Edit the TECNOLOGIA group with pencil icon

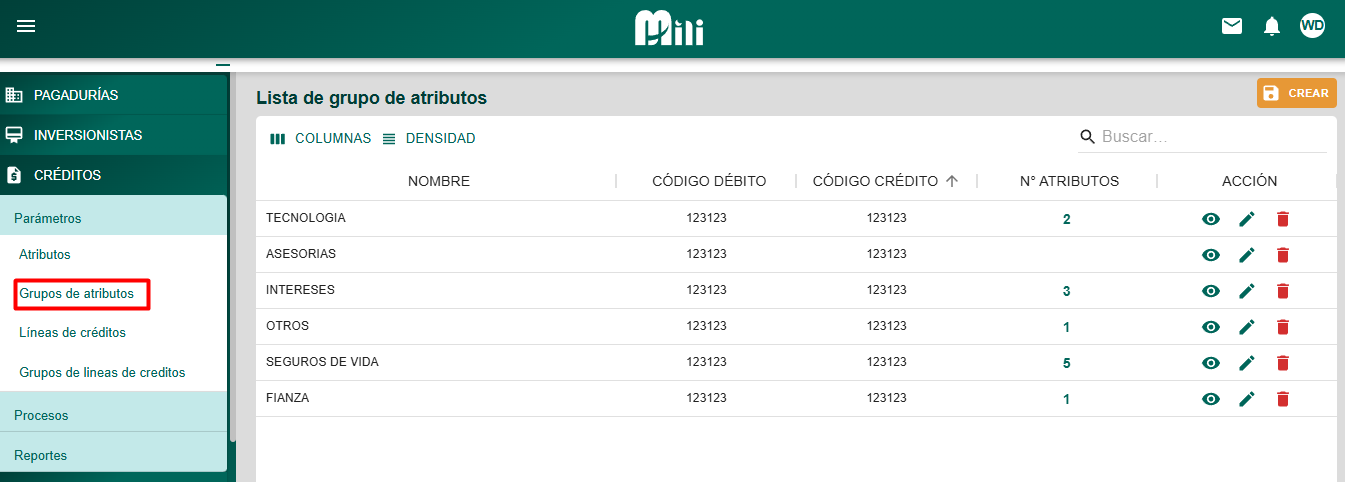pyautogui.click(x=1247, y=219)
